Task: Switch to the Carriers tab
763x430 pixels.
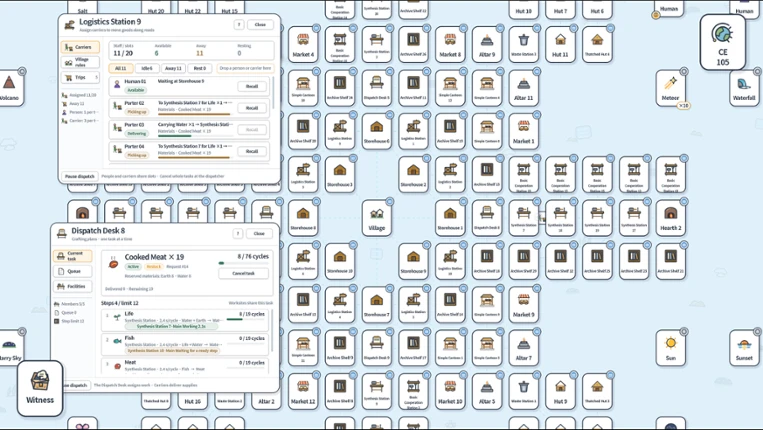Action: click(x=80, y=47)
